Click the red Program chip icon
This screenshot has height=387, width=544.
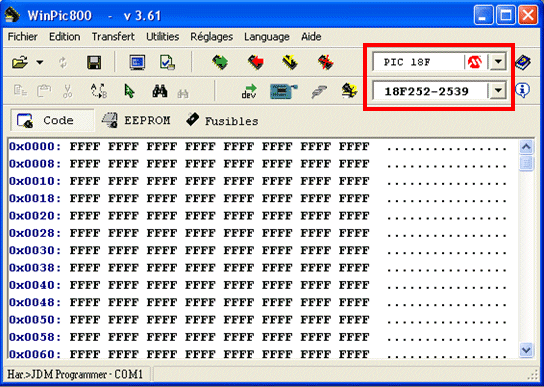256,62
